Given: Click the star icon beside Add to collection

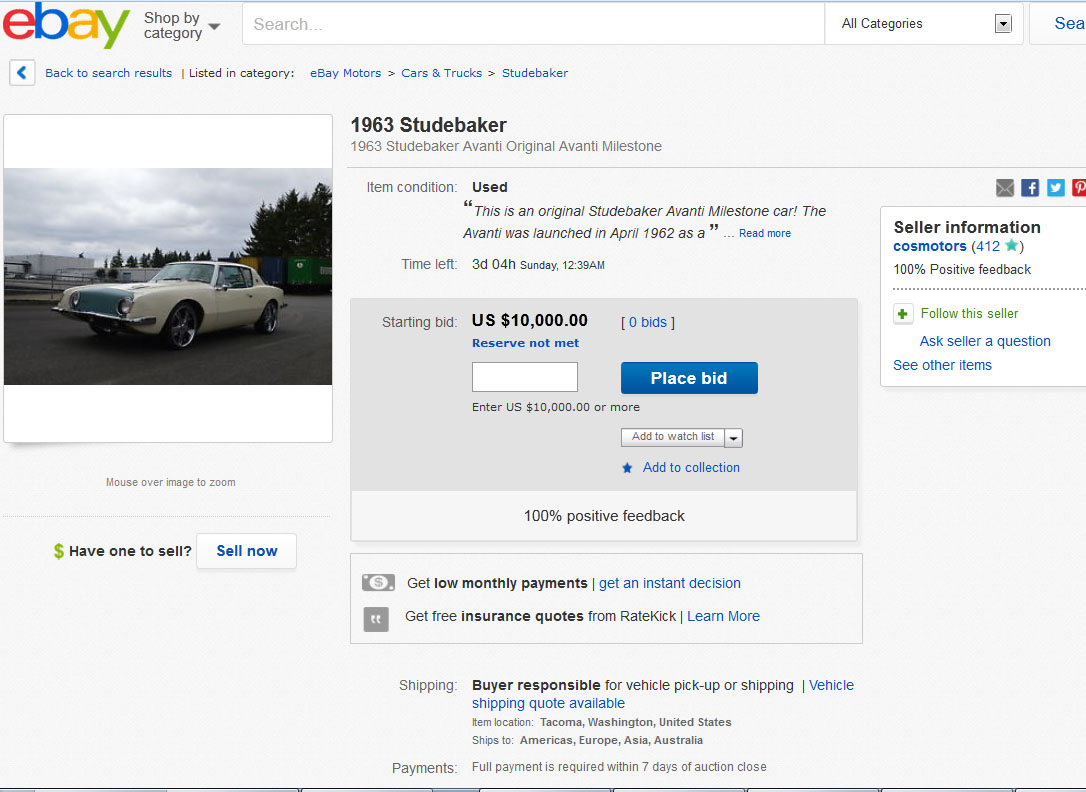Looking at the screenshot, I should tap(627, 468).
